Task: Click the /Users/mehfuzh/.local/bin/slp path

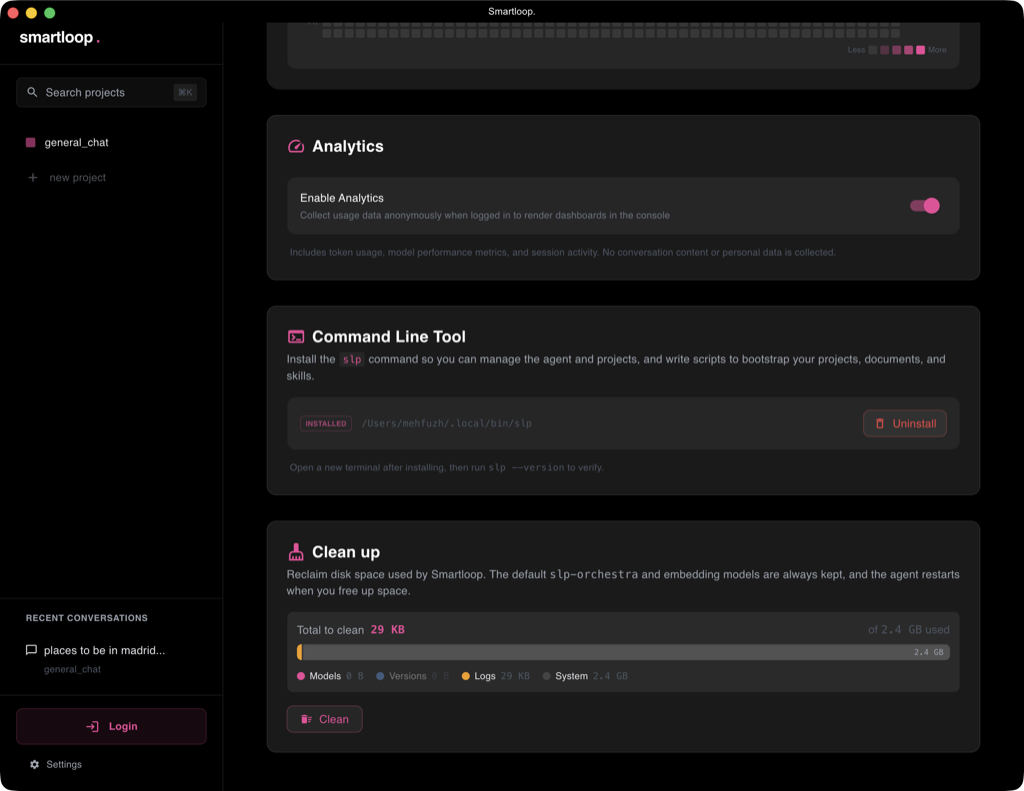Action: pyautogui.click(x=447, y=423)
